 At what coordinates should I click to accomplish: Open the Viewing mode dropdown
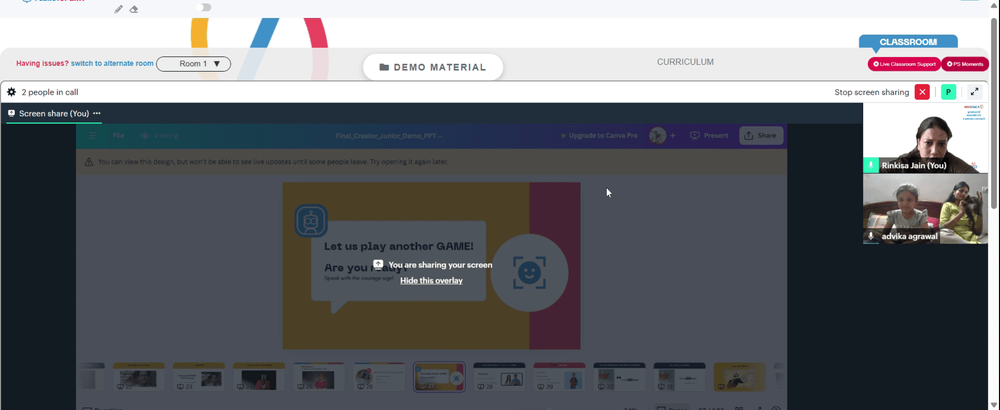click(159, 136)
